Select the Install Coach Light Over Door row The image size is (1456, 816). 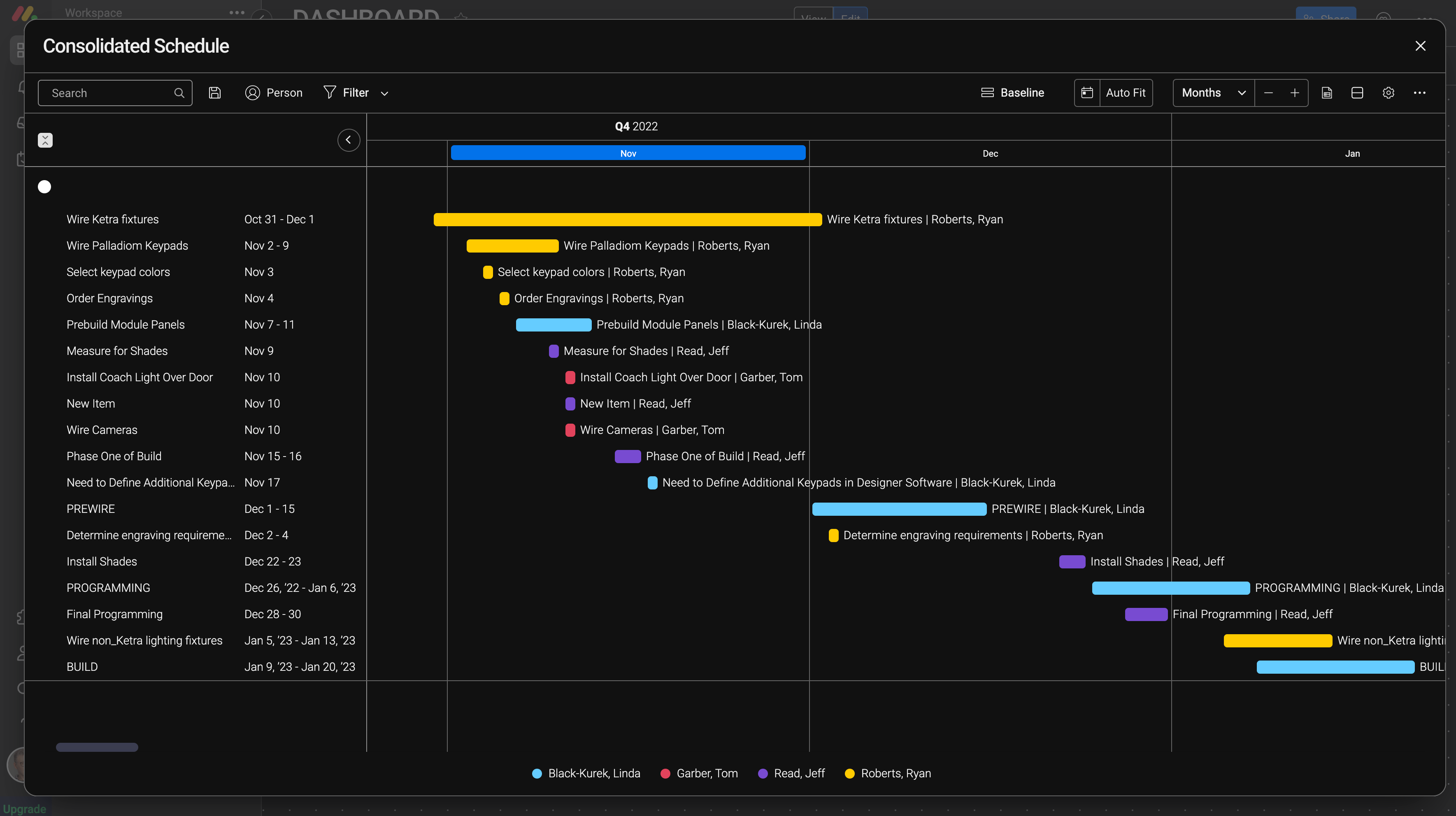click(x=140, y=377)
